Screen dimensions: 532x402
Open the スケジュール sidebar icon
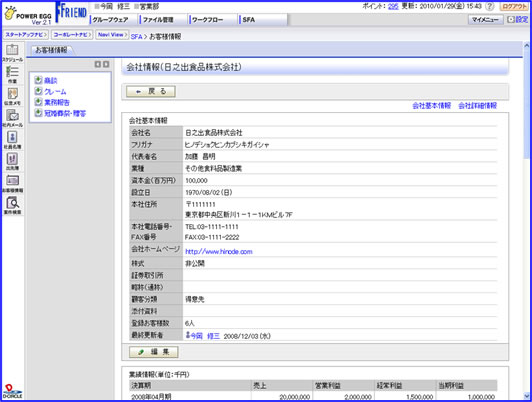point(13,53)
